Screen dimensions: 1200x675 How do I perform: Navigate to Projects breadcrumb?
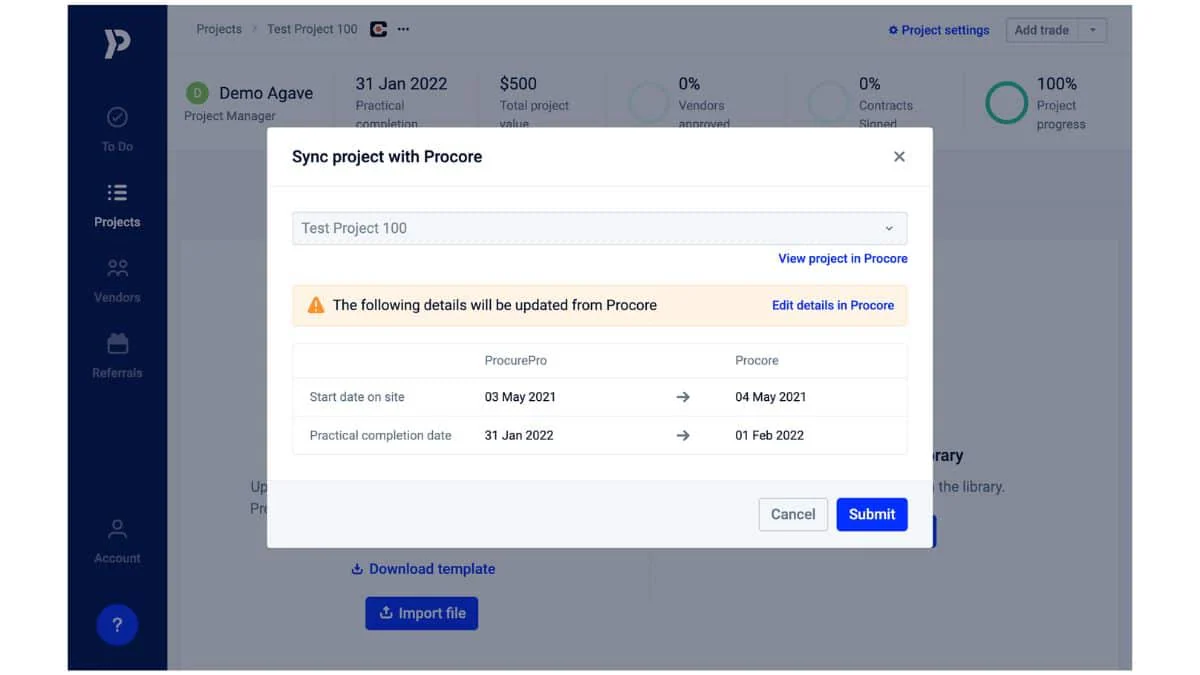click(x=219, y=29)
